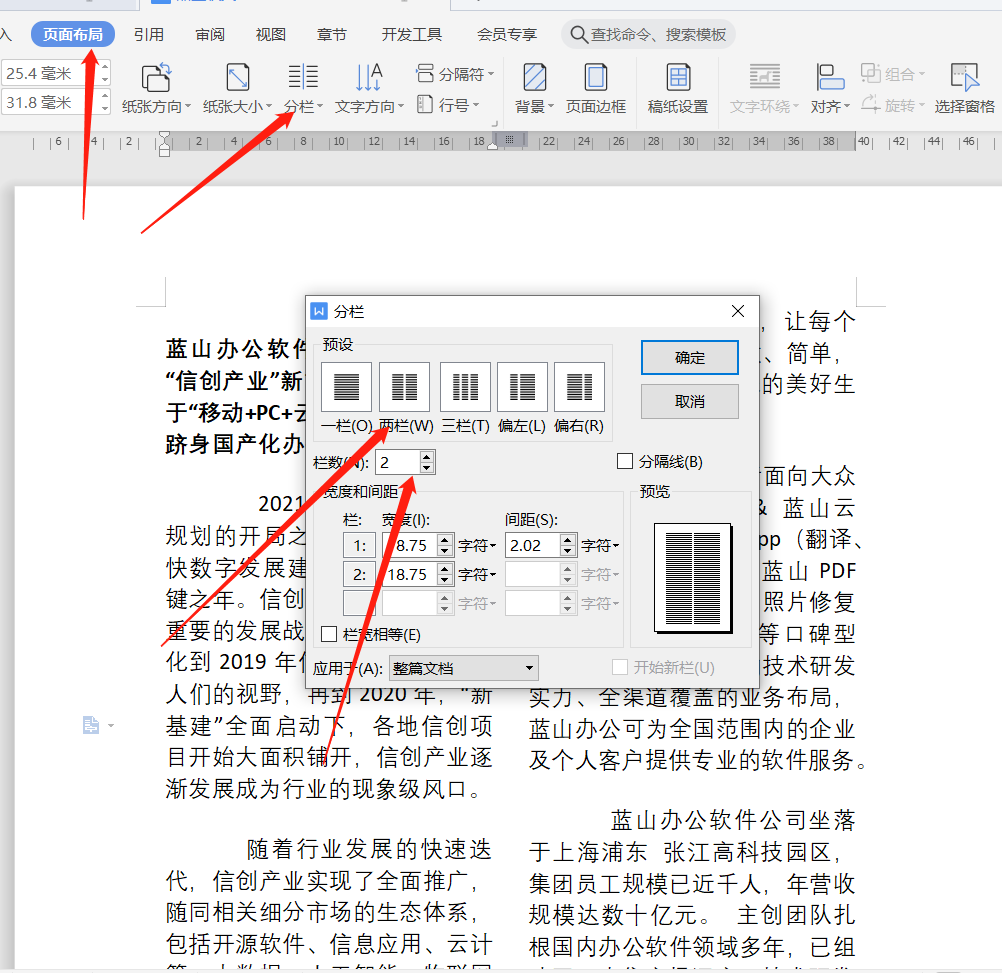Switch to the 审阅 tab
1002x973 pixels.
[x=210, y=34]
